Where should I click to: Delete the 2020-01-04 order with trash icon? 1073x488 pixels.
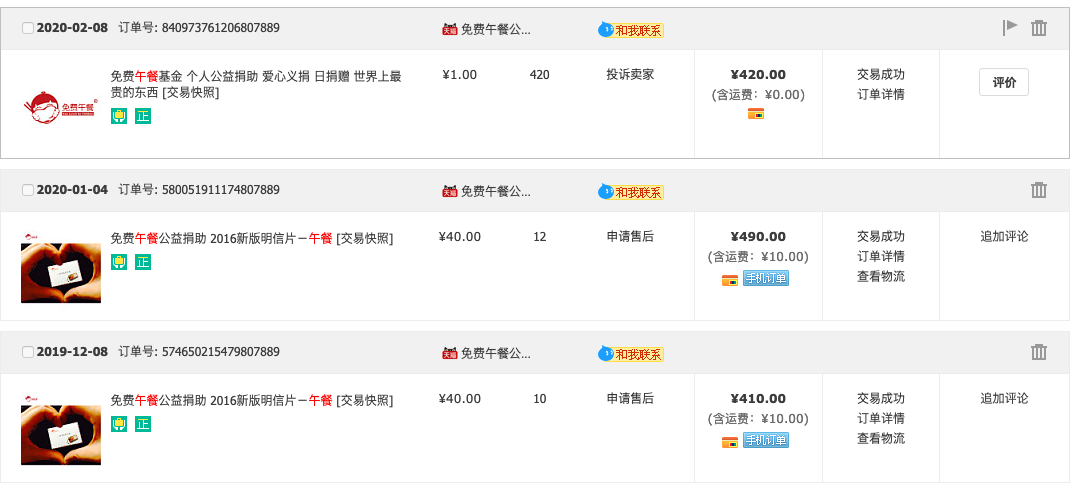click(1039, 190)
